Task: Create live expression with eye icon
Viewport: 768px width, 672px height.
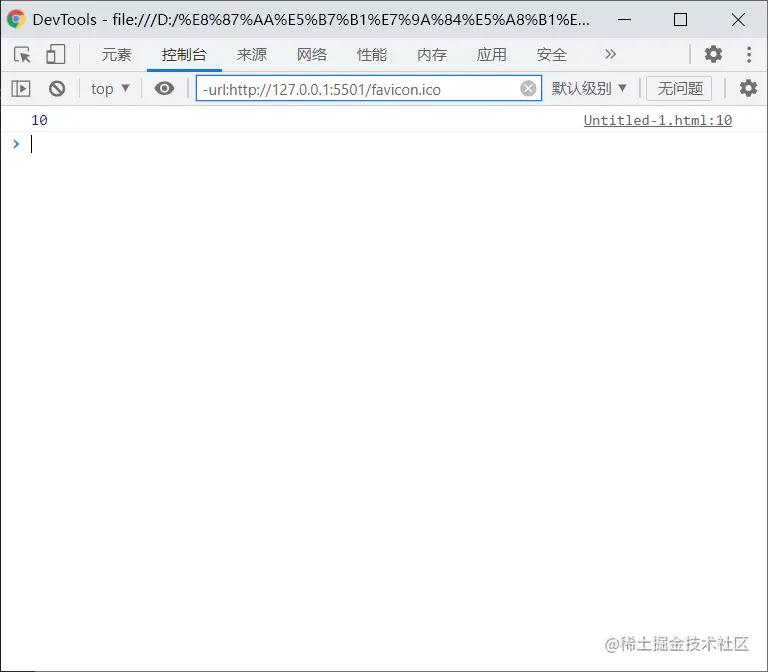Action: coord(164,89)
